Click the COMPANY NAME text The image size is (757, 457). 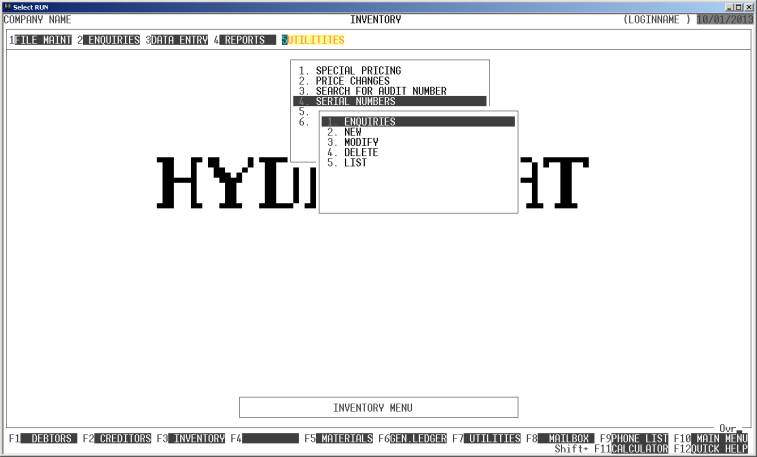tap(37, 19)
